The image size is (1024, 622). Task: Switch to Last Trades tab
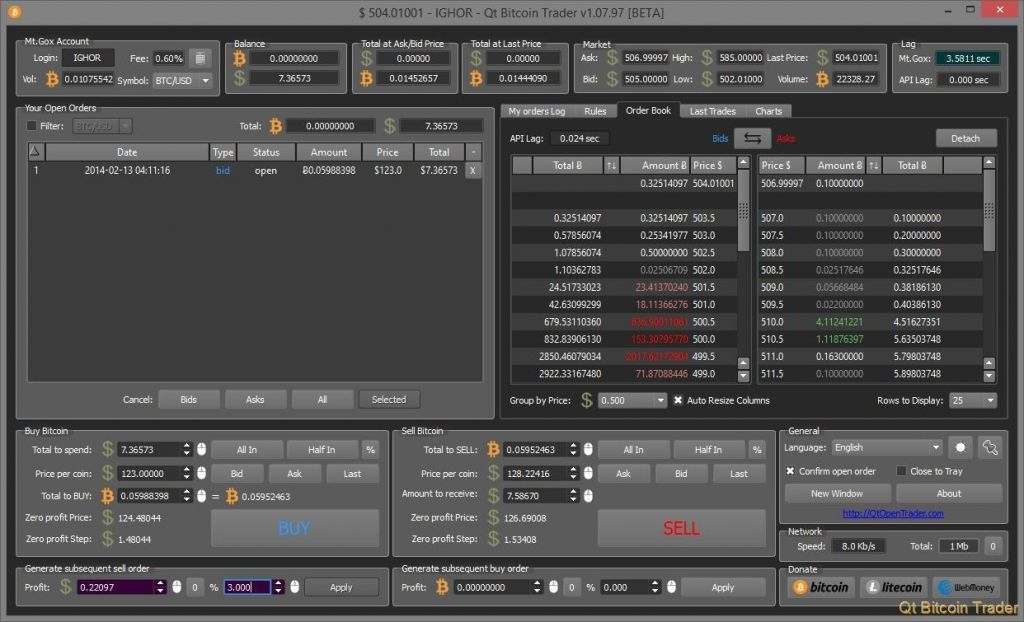pos(712,111)
